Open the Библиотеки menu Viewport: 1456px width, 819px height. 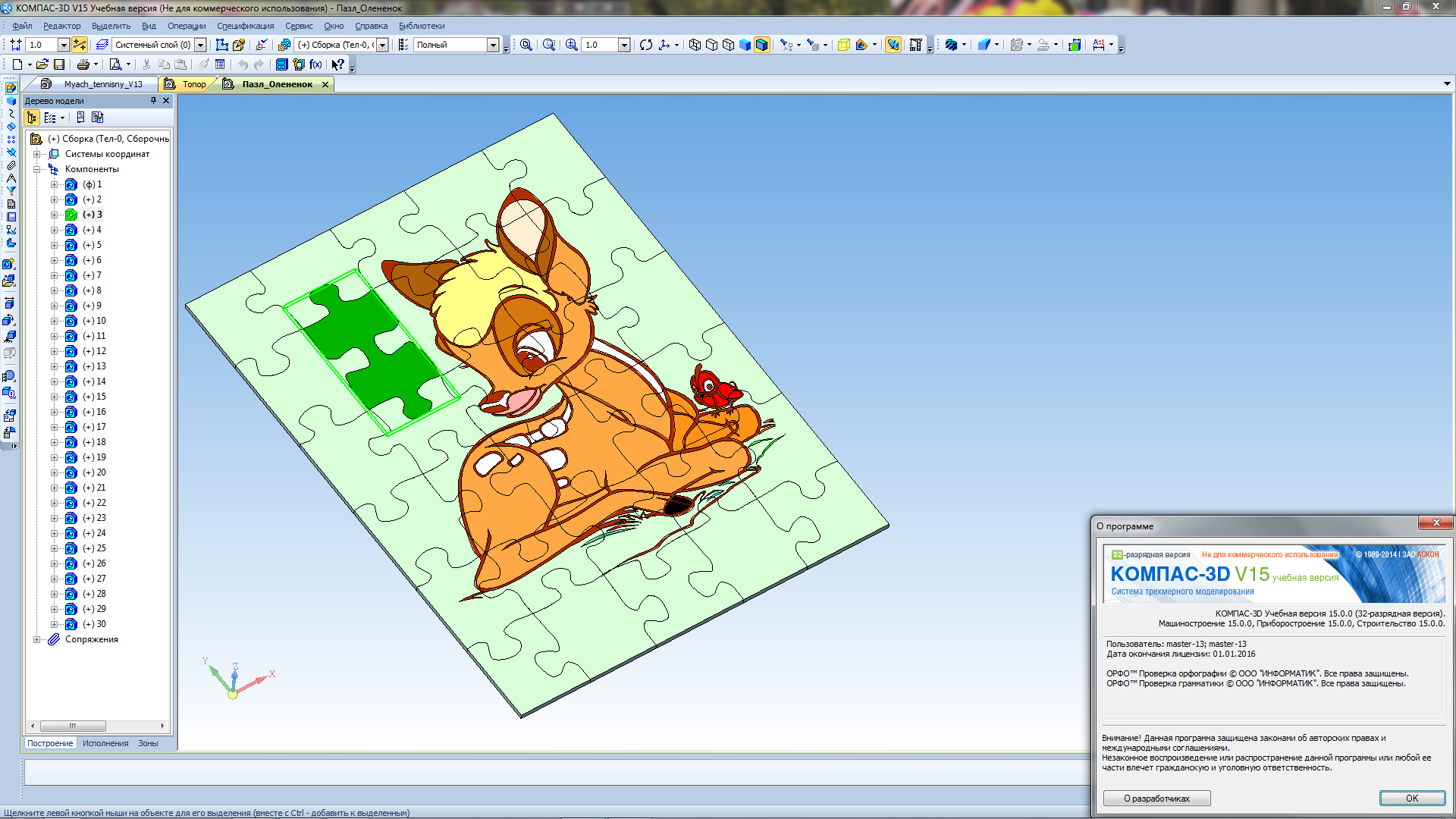(x=422, y=26)
